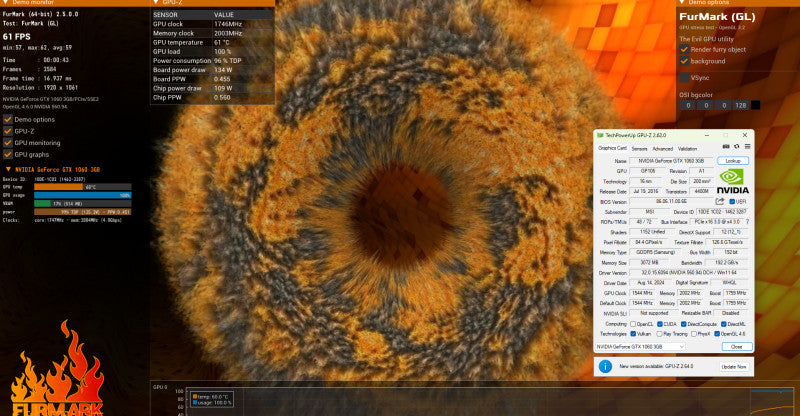This screenshot has height=416, width=800.
Task: Click the GPU load sensor row
Action: 212,52
